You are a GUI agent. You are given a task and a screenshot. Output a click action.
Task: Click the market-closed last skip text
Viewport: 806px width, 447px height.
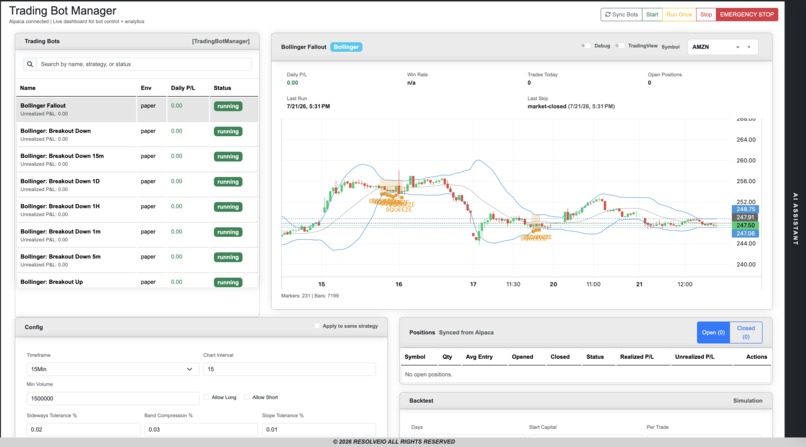point(571,106)
